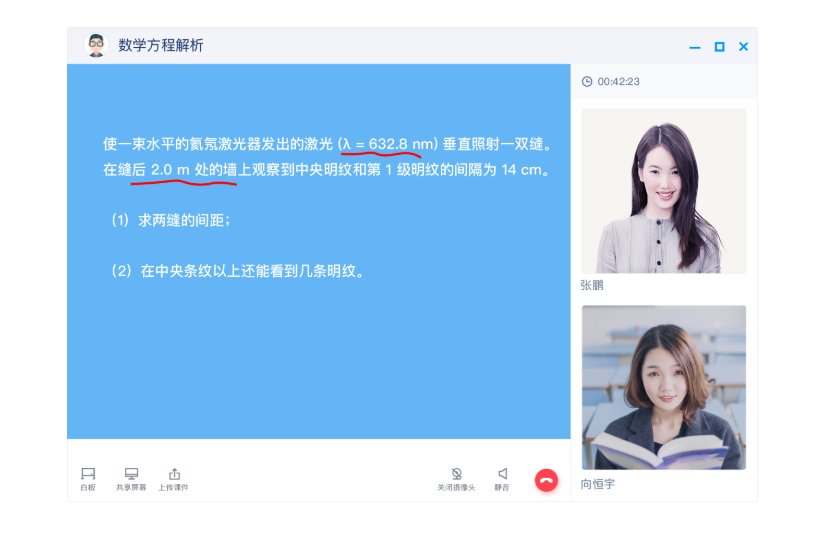Click question (1) 求两缝的间距 on slide
Image resolution: width=814 pixels, height=534 pixels.
coord(171,220)
